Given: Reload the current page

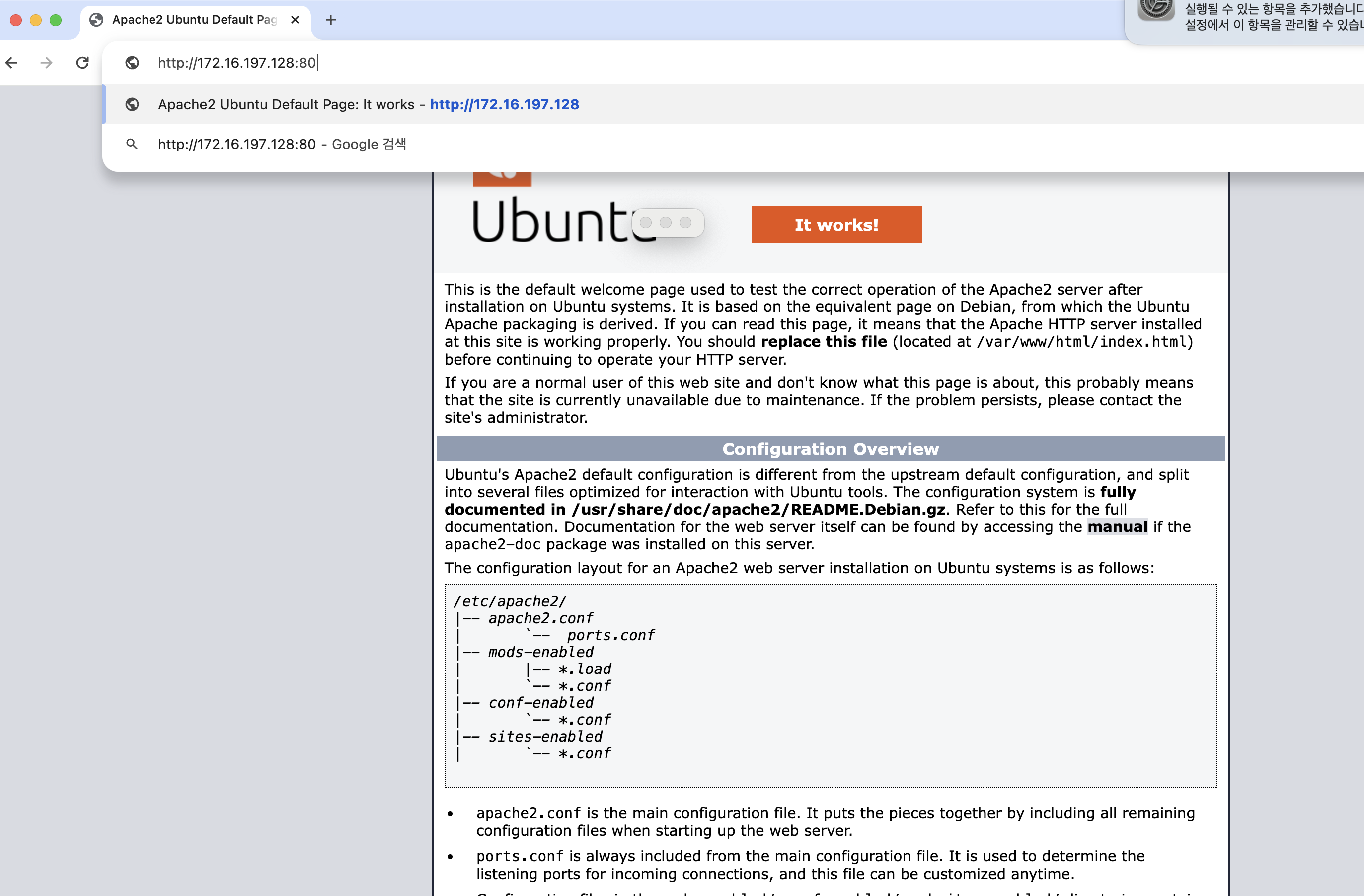Looking at the screenshot, I should click(82, 63).
